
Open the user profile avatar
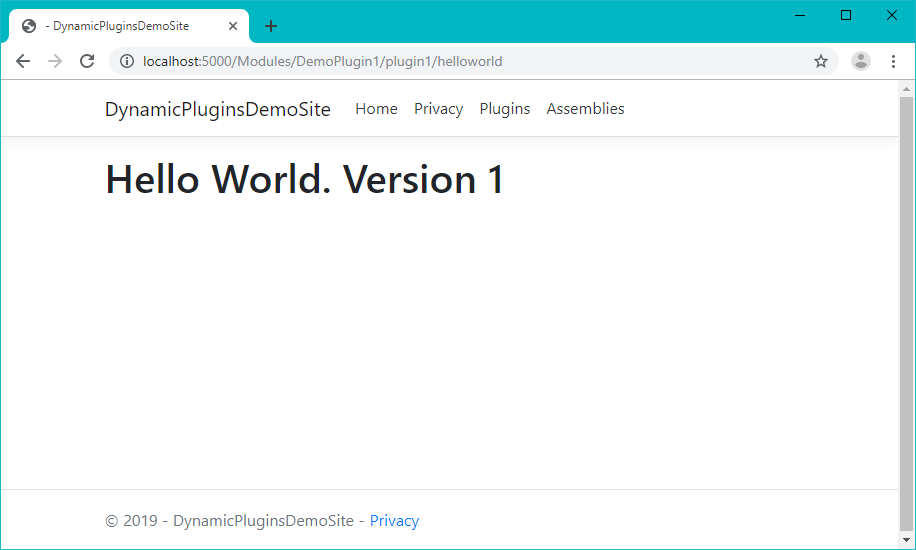point(860,61)
